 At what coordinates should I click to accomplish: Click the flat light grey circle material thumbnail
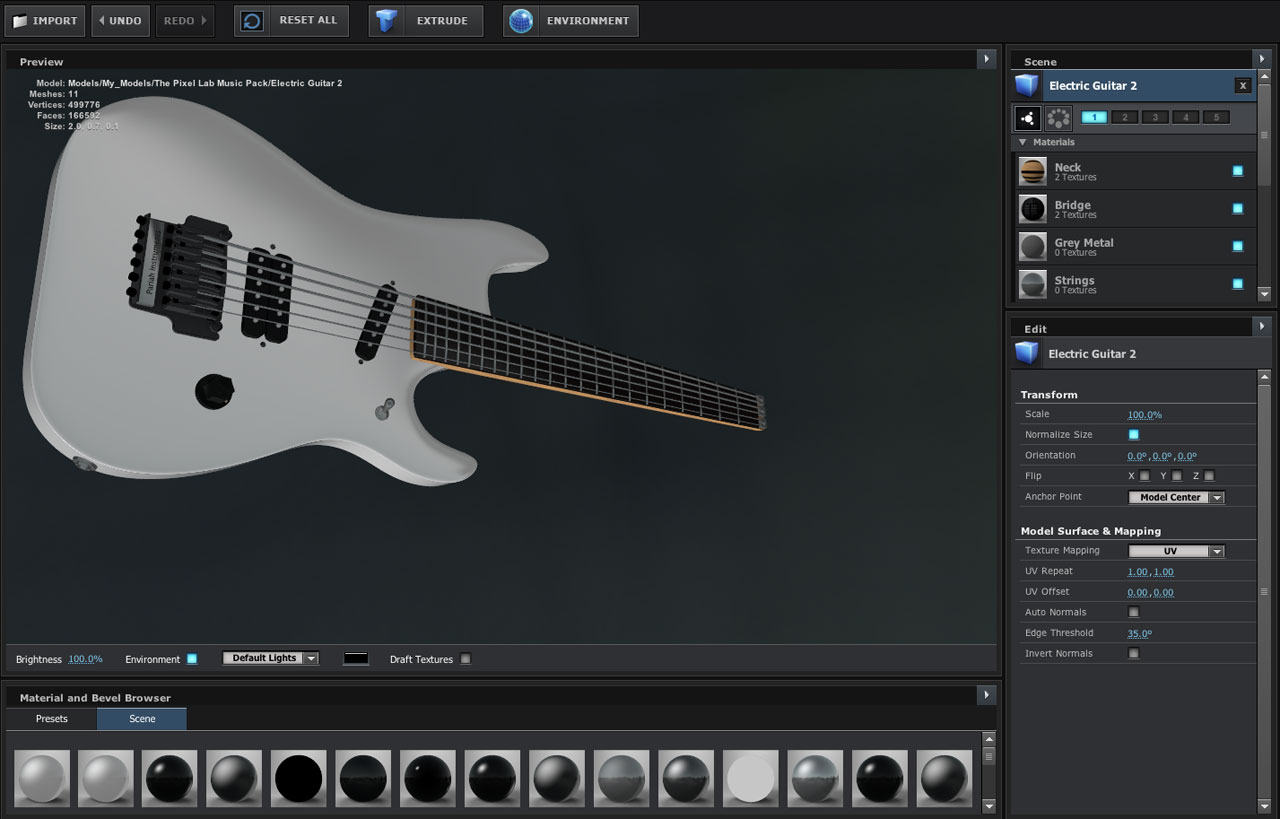tap(750, 778)
